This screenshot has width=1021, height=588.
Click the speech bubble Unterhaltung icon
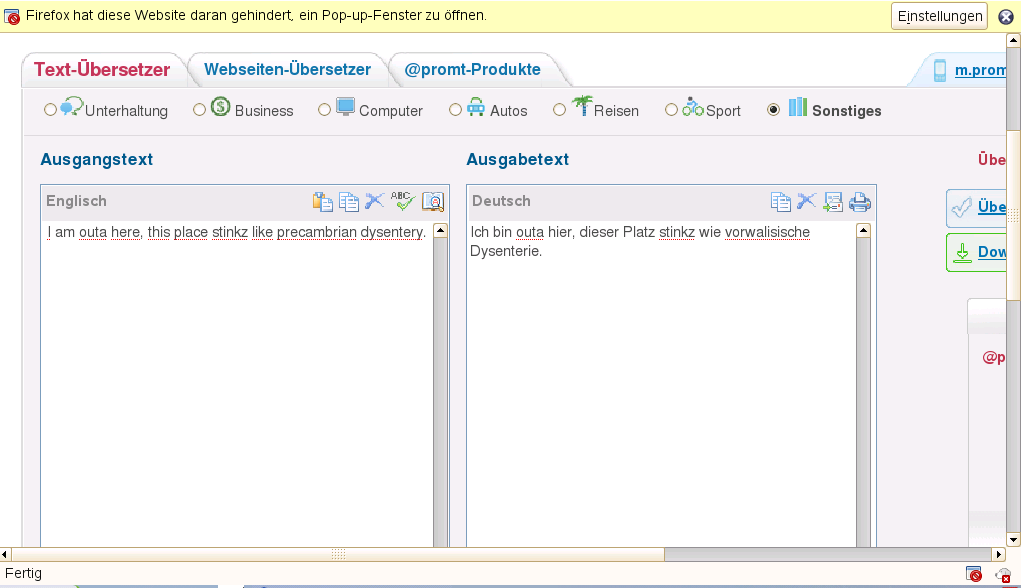tap(72, 106)
